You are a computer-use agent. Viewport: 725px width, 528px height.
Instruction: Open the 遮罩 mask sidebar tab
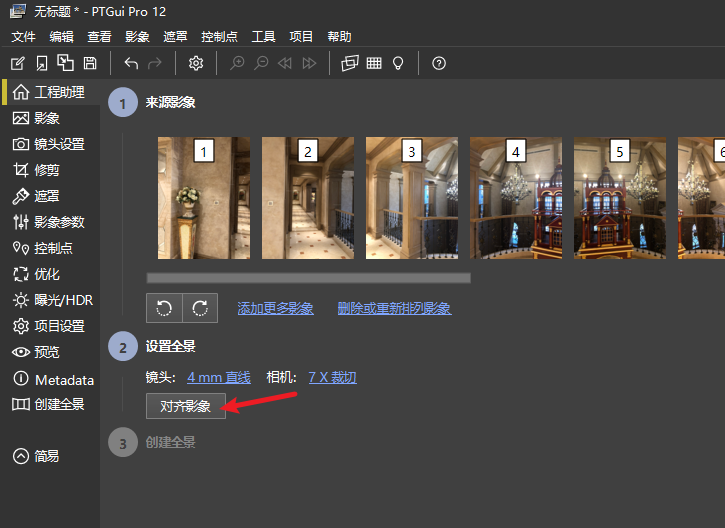click(36, 196)
